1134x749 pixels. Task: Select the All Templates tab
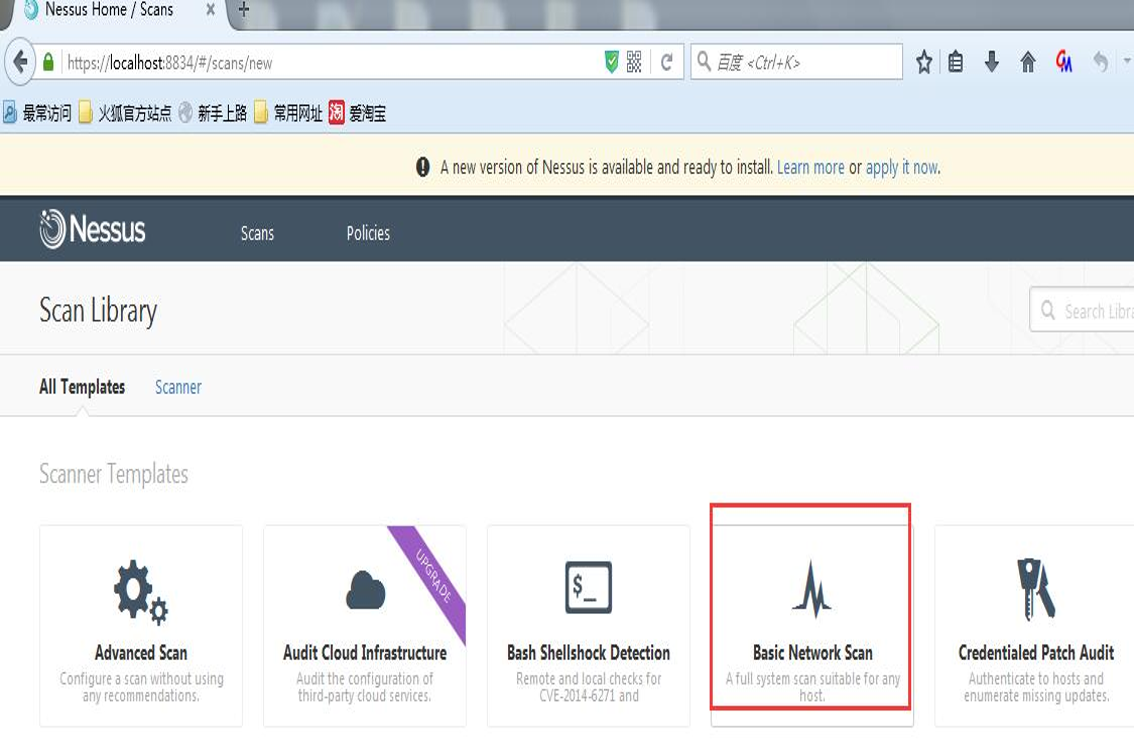point(82,387)
